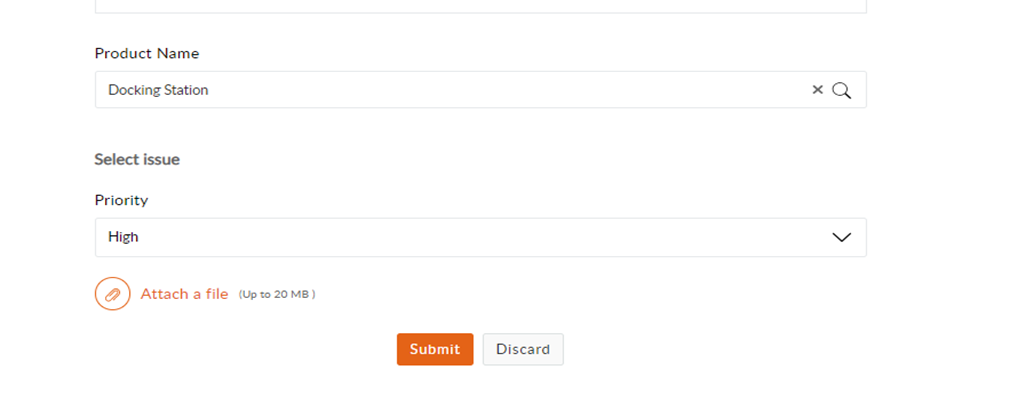Expand Priority using the chevron arrow
Viewport: 1010px width, 403px height.
841,237
